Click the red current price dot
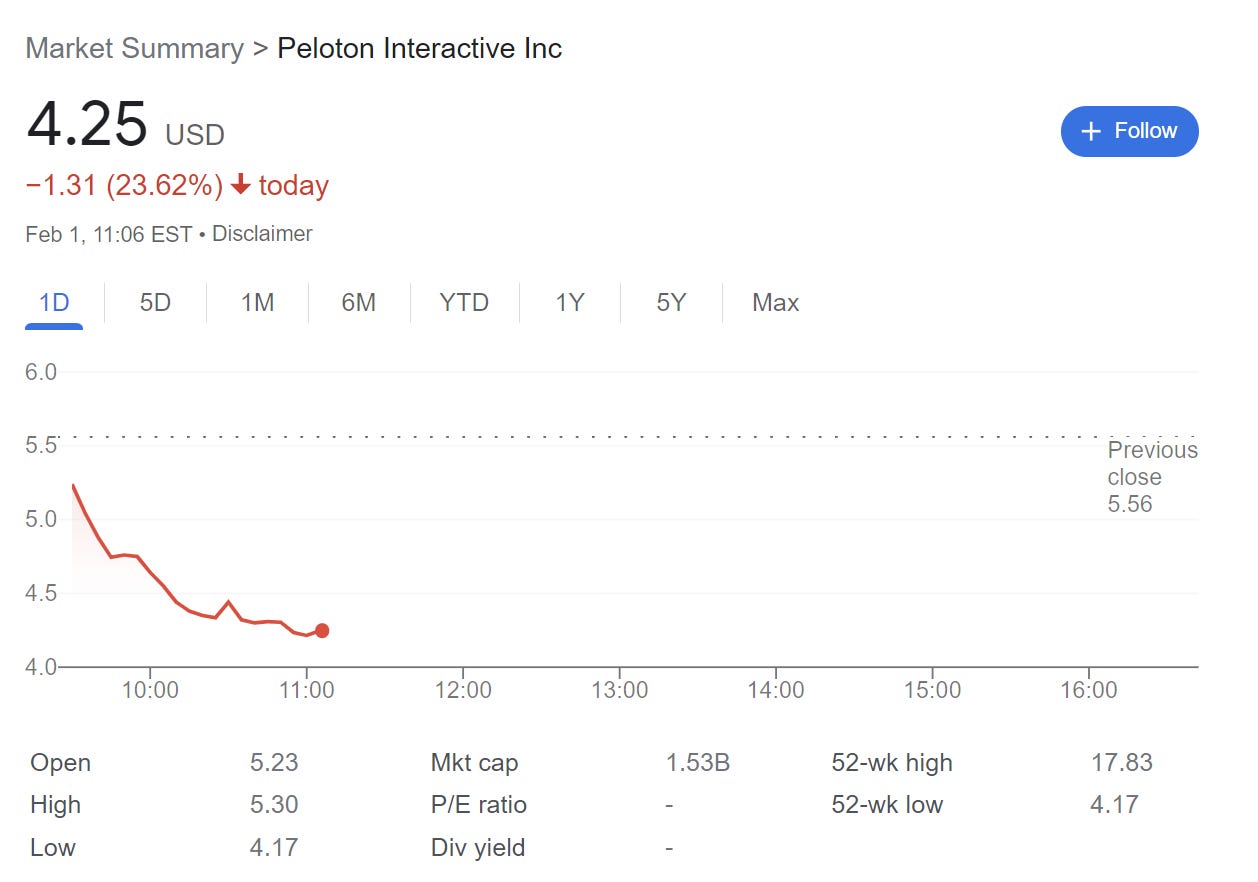 322,630
